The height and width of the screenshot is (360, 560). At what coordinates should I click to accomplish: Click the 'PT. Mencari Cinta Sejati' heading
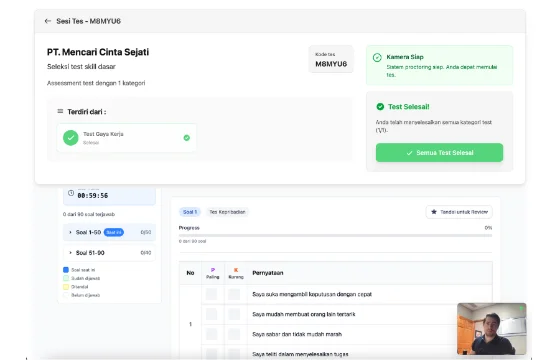point(98,52)
